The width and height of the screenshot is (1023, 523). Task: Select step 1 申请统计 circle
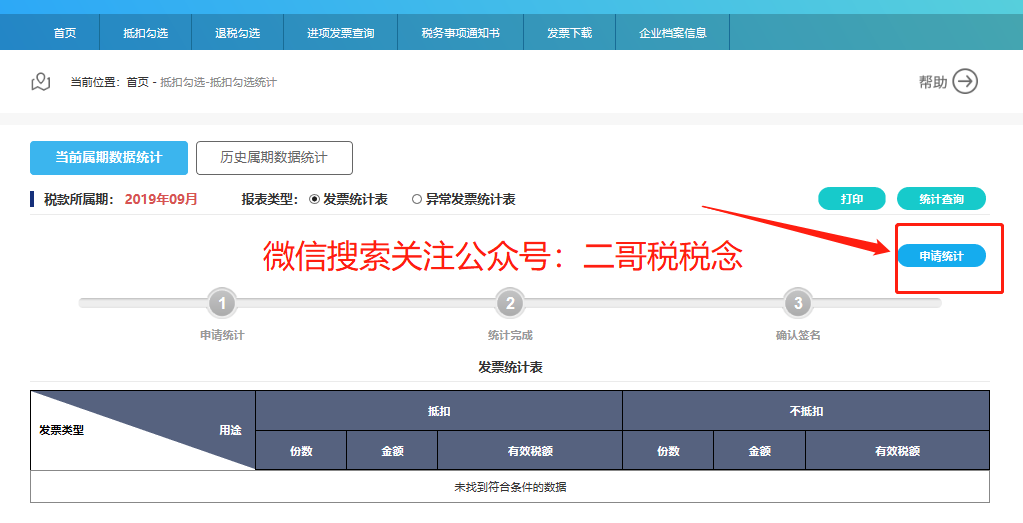coord(222,303)
